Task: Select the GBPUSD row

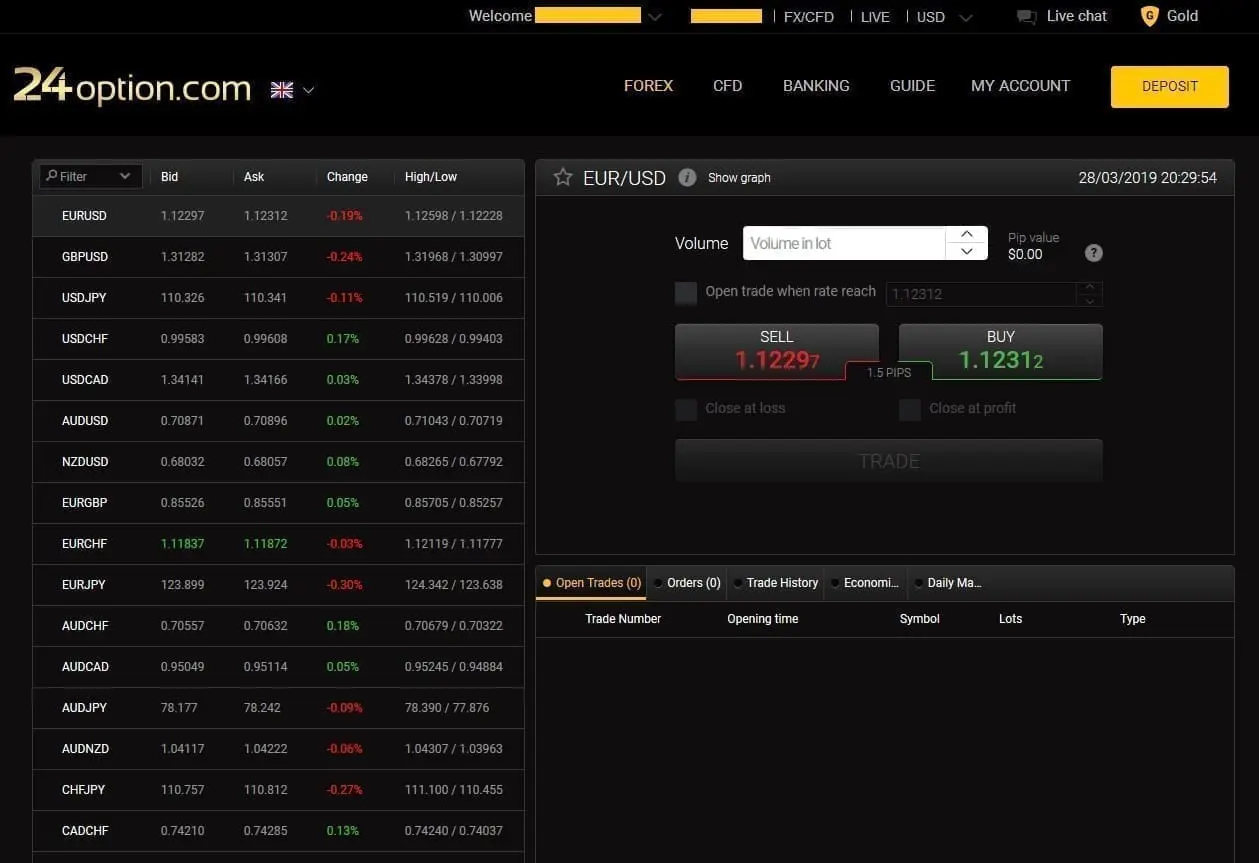Action: (x=278, y=257)
